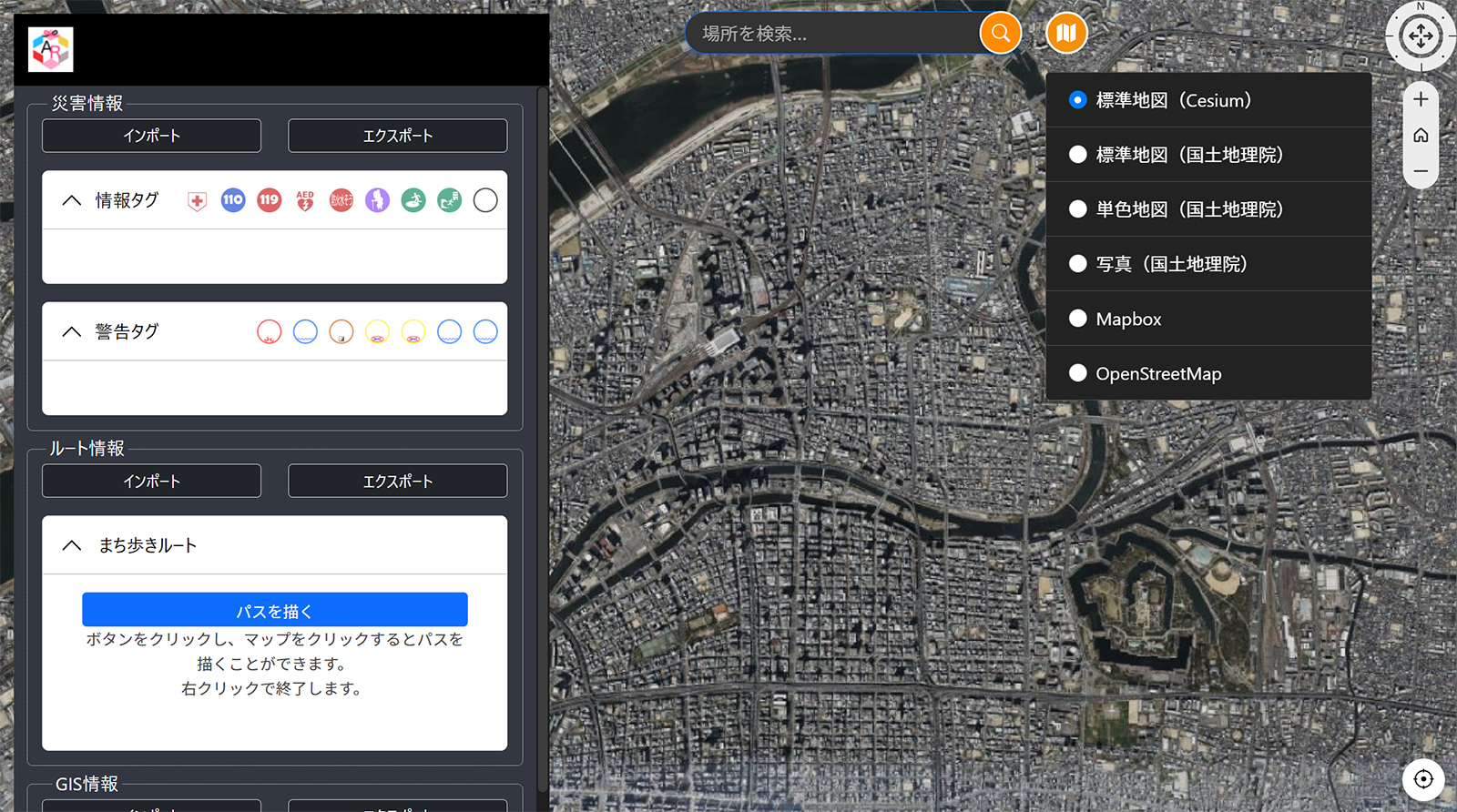This screenshot has width=1457, height=812.
Task: Pick the purple person tag icon
Action: [x=377, y=200]
